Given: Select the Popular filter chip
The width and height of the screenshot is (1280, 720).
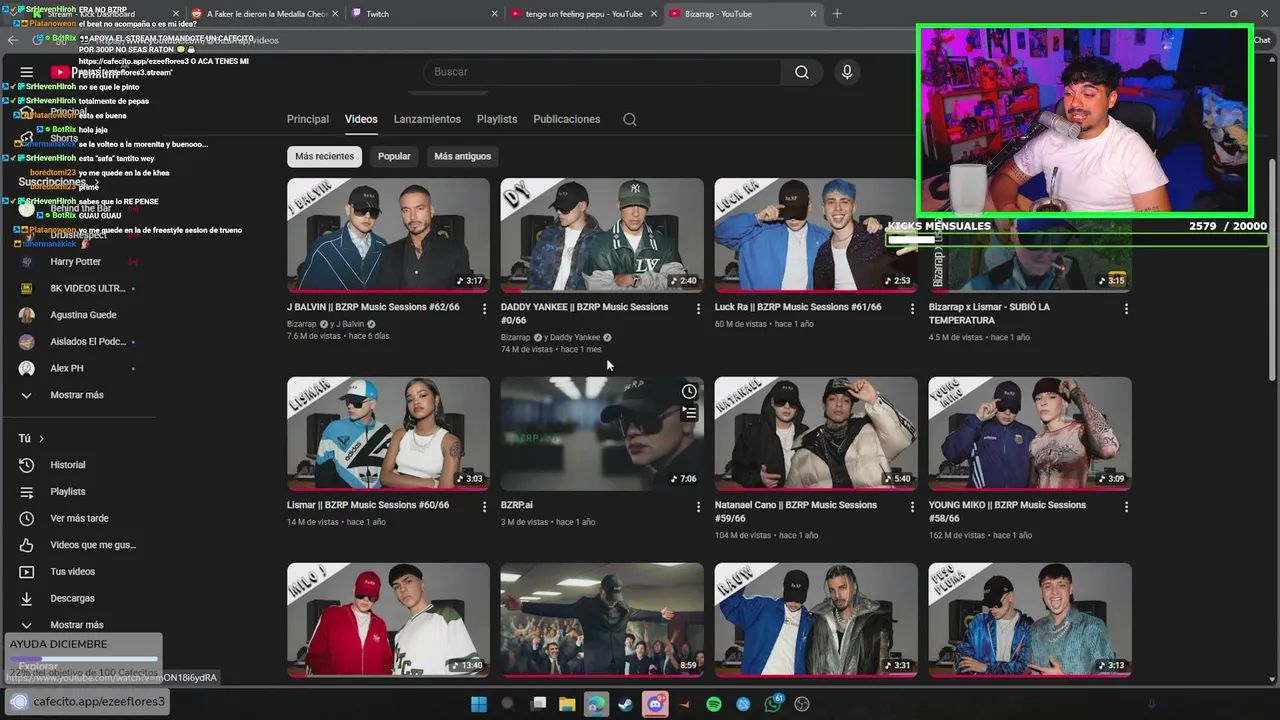Looking at the screenshot, I should click(x=394, y=156).
